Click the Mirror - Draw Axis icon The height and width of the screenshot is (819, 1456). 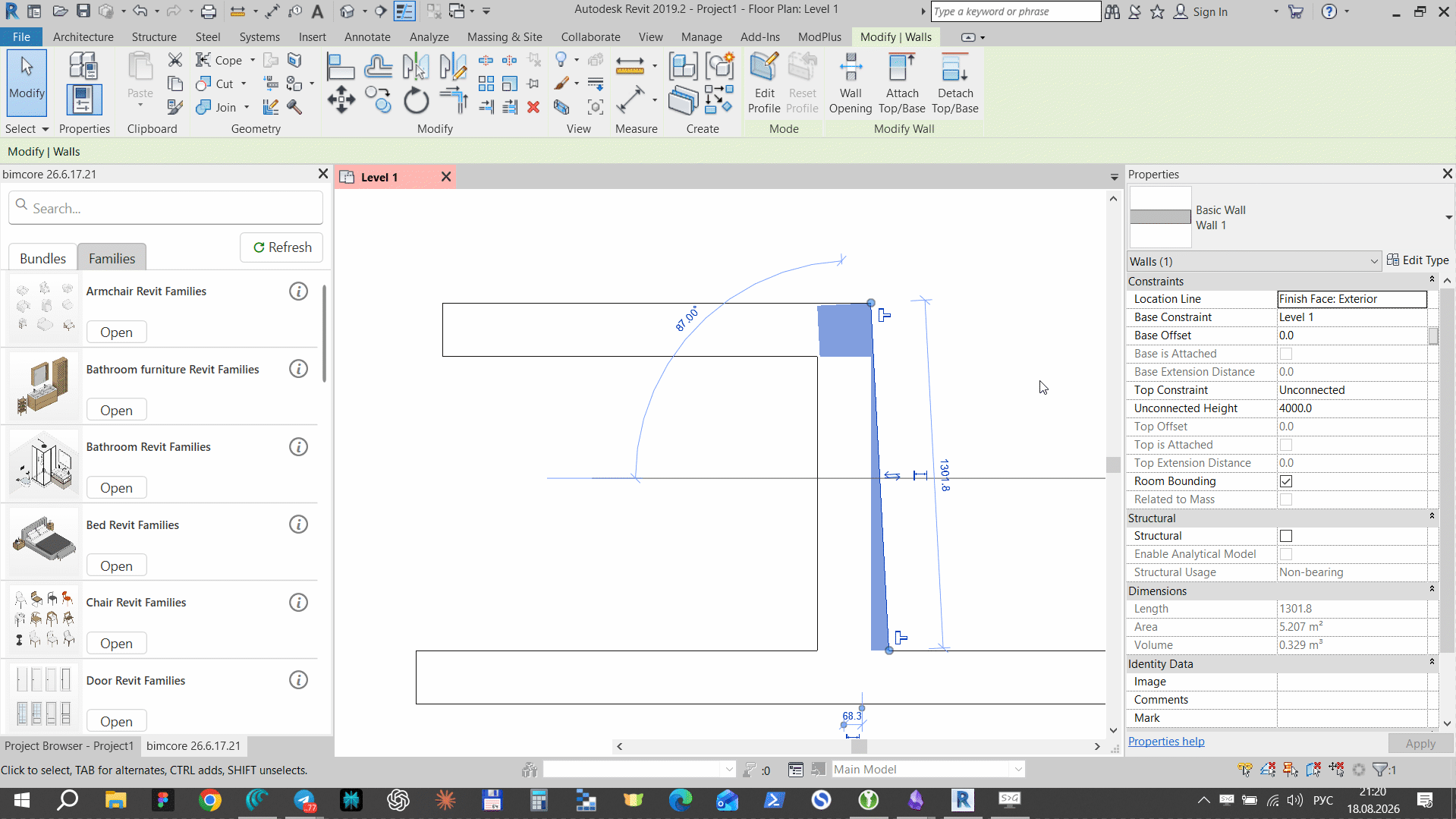(x=453, y=67)
